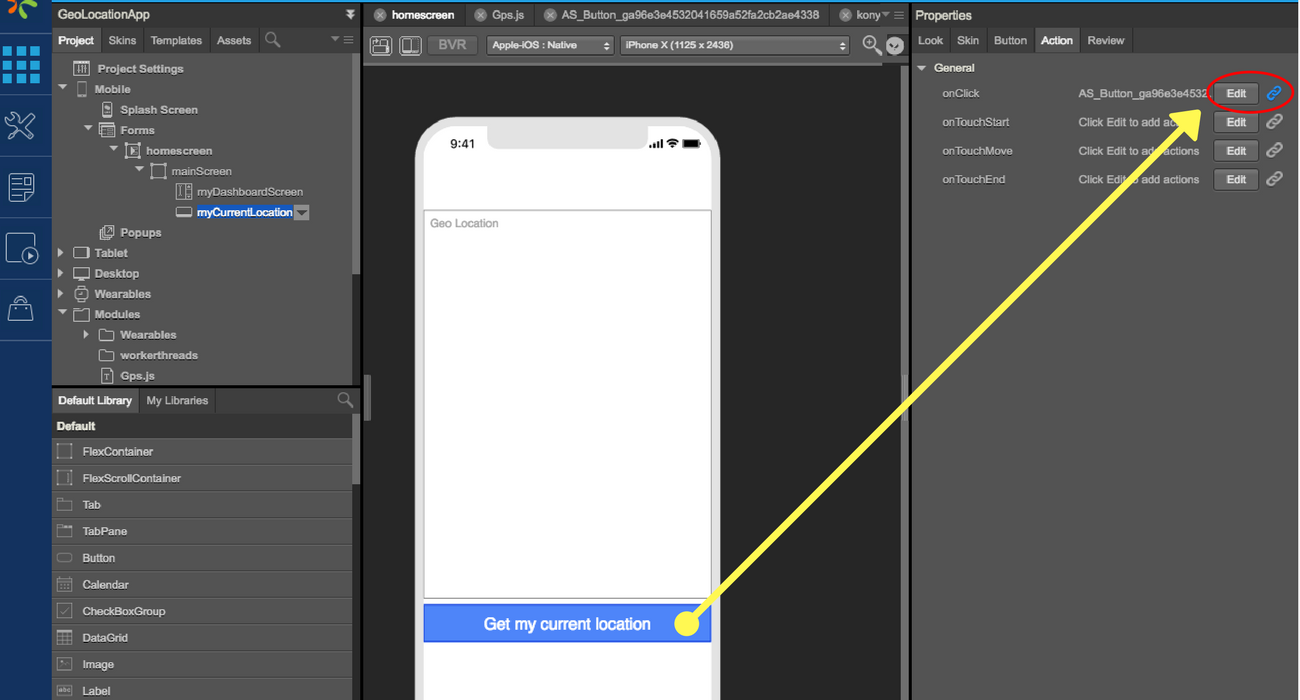Click the device orientation icon in the toolbar
Image resolution: width=1300 pixels, height=700 pixels.
pyautogui.click(x=380, y=45)
